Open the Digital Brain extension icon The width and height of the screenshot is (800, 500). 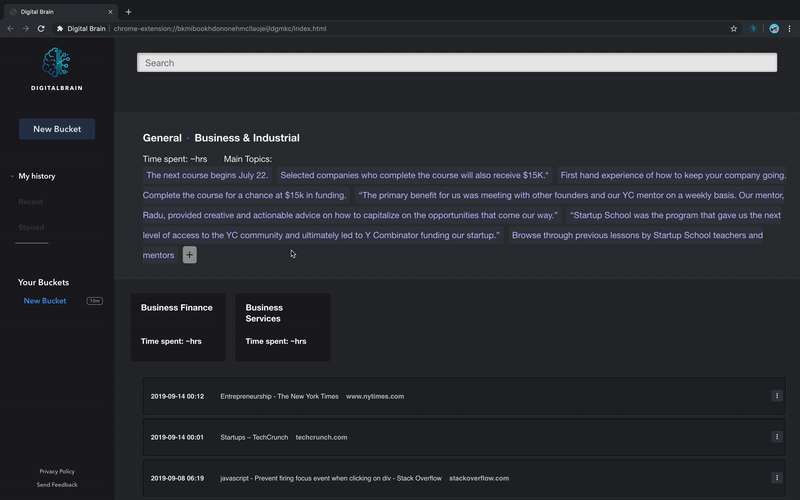tap(753, 29)
